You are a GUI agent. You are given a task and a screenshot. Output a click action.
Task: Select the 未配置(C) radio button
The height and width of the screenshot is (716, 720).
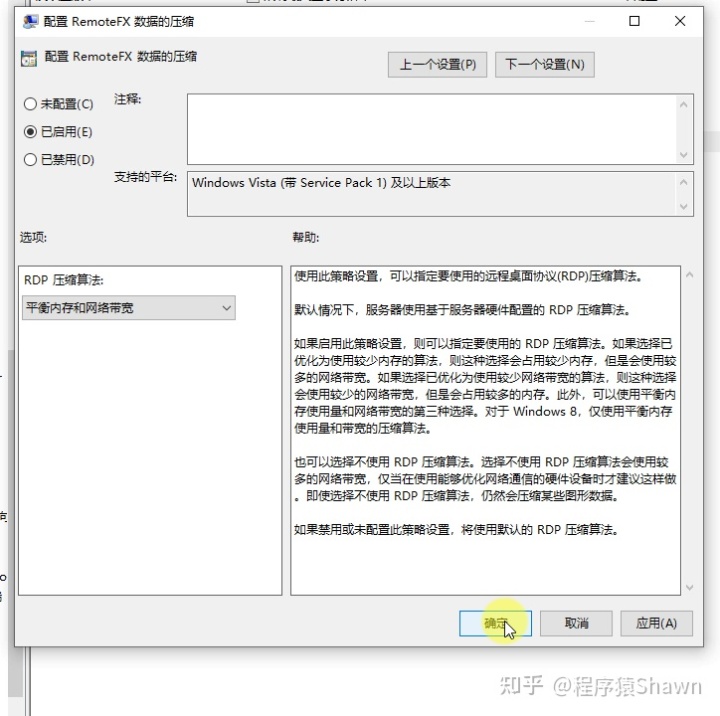(30, 104)
